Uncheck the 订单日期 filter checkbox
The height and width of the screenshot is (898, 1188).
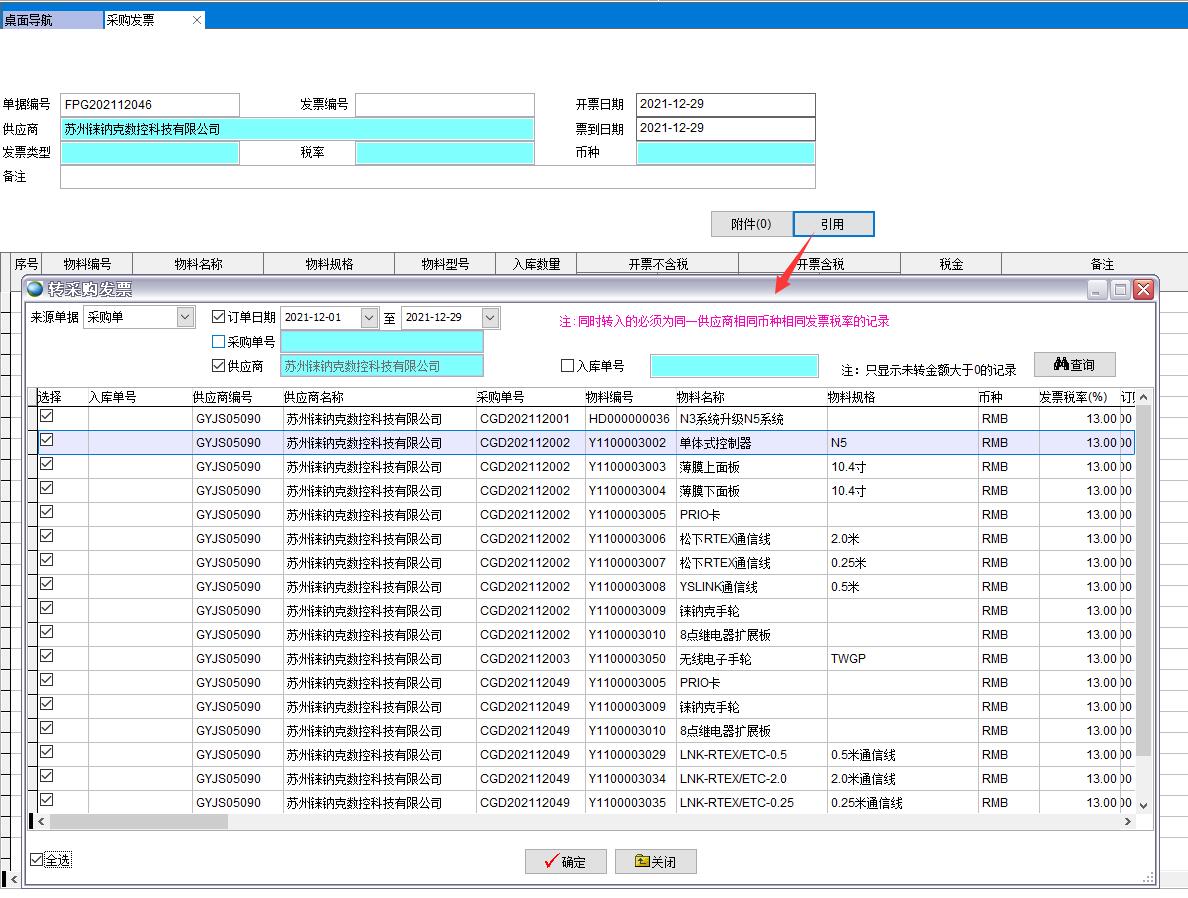(x=219, y=317)
